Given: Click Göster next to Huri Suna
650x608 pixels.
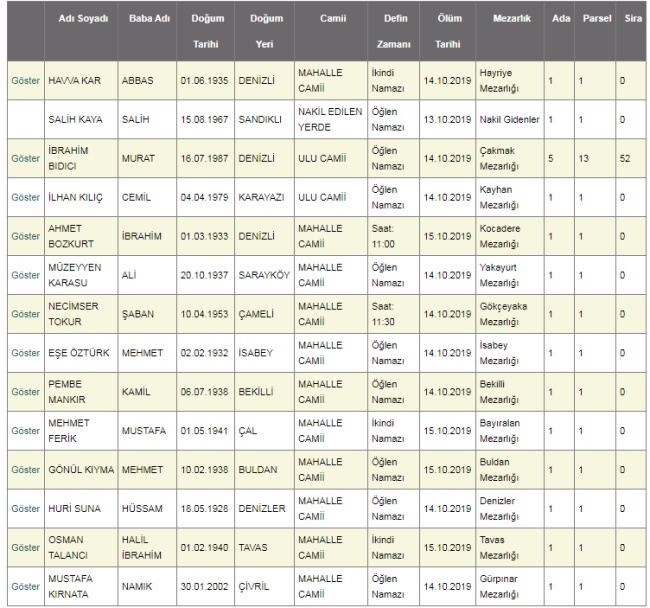Looking at the screenshot, I should click(25, 509).
